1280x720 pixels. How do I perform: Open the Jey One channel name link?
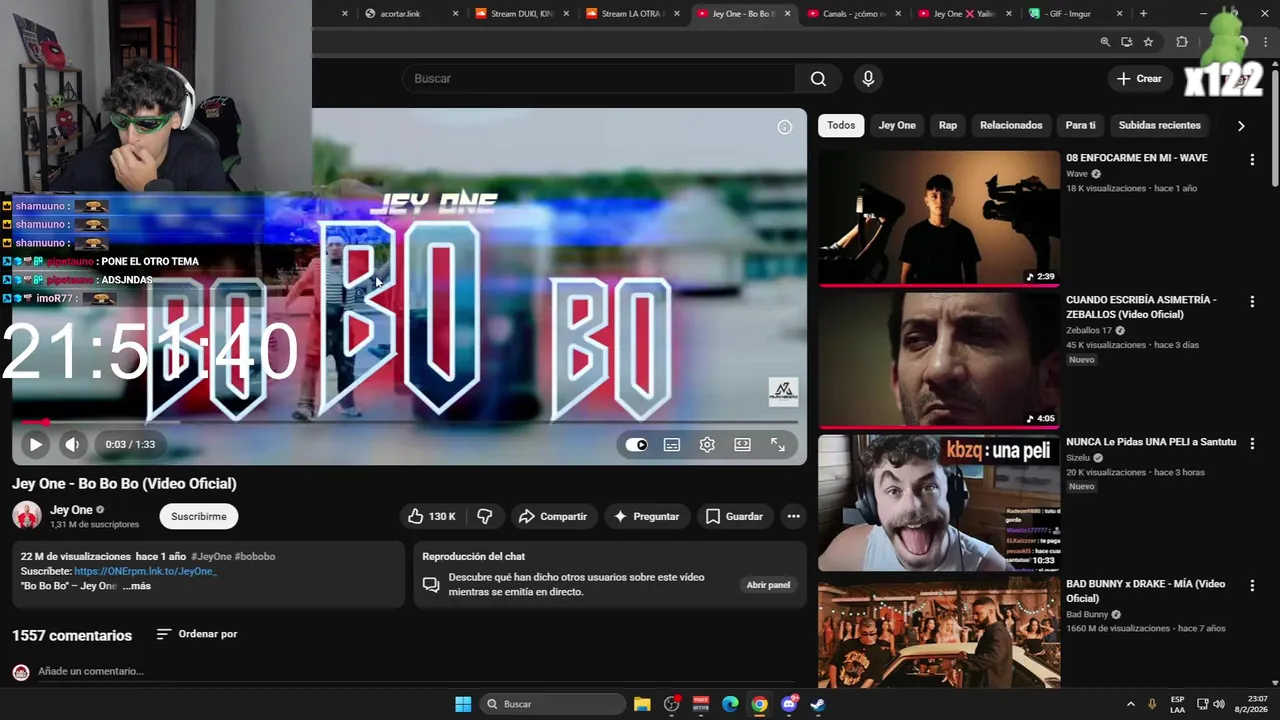[71, 510]
